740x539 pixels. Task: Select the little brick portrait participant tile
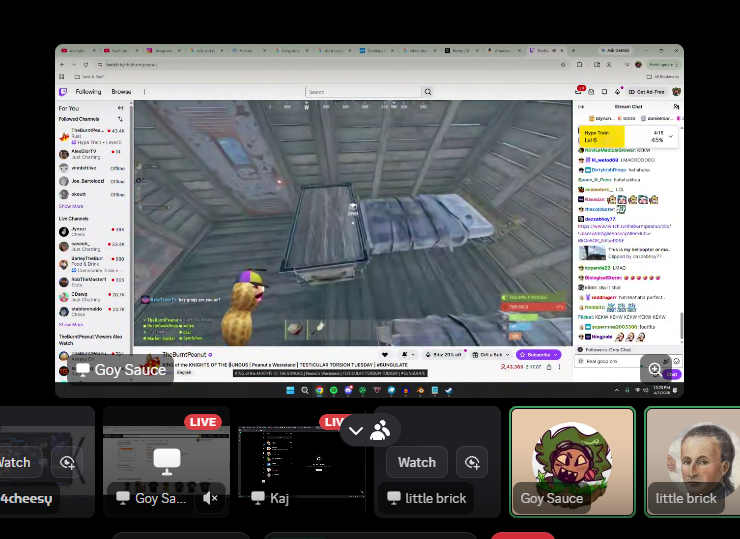tap(692, 462)
